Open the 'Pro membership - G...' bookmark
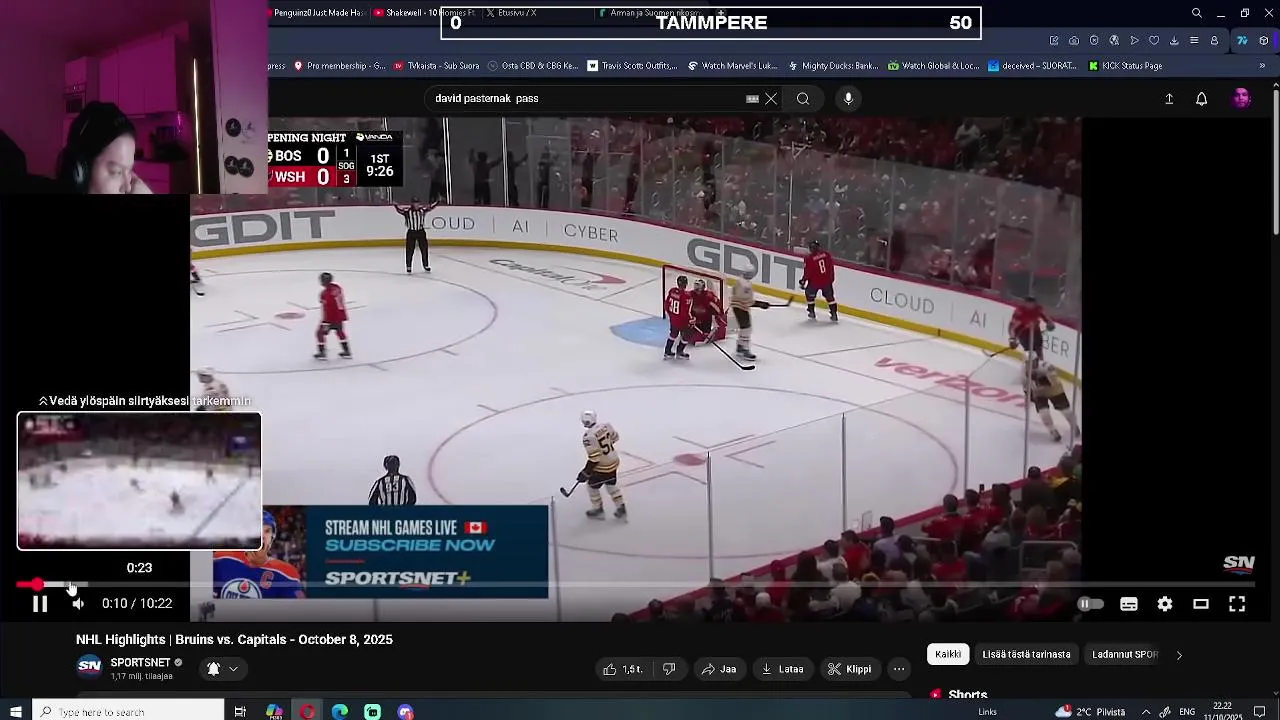1280x720 pixels. coord(340,66)
